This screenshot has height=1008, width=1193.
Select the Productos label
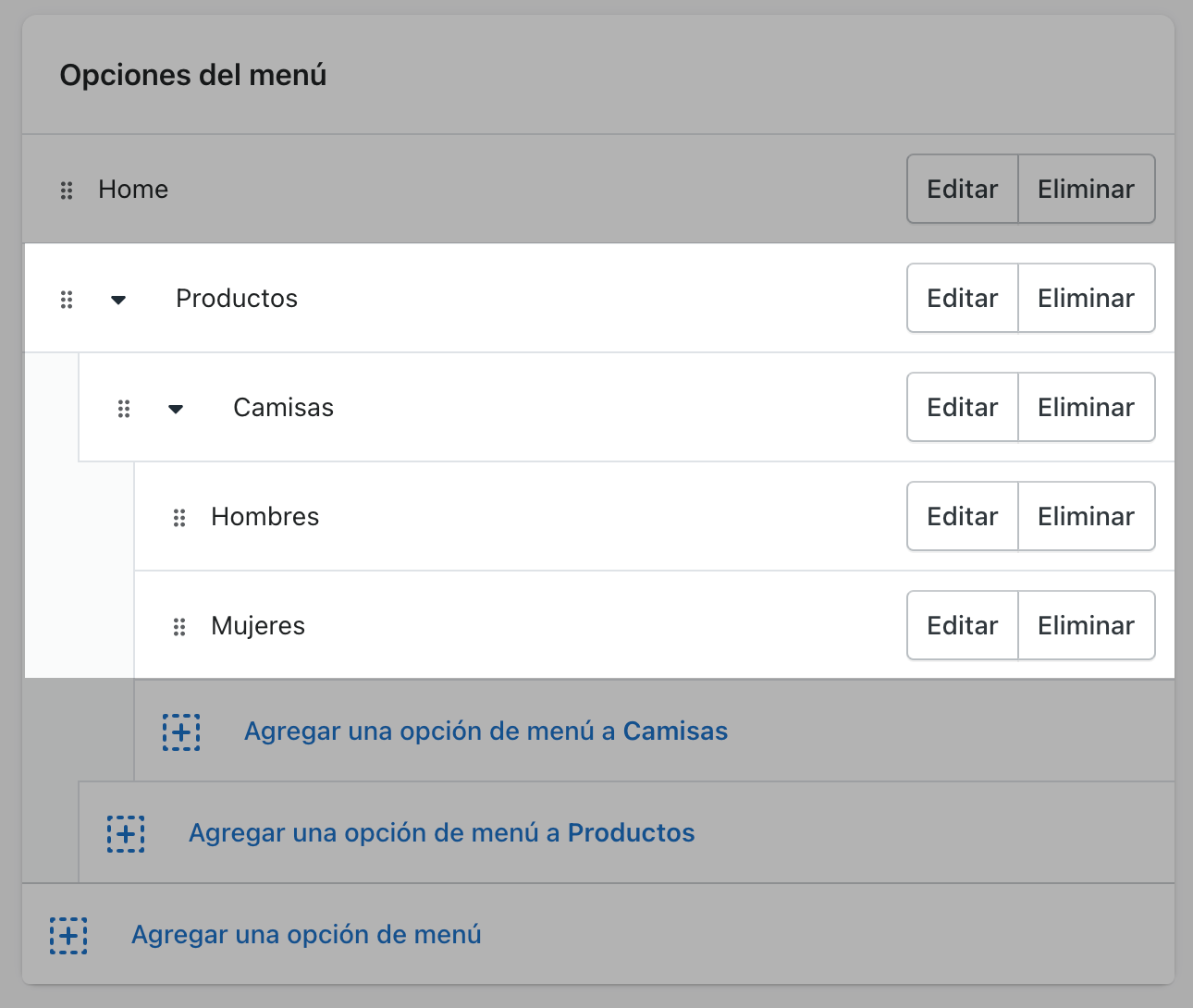tap(237, 298)
